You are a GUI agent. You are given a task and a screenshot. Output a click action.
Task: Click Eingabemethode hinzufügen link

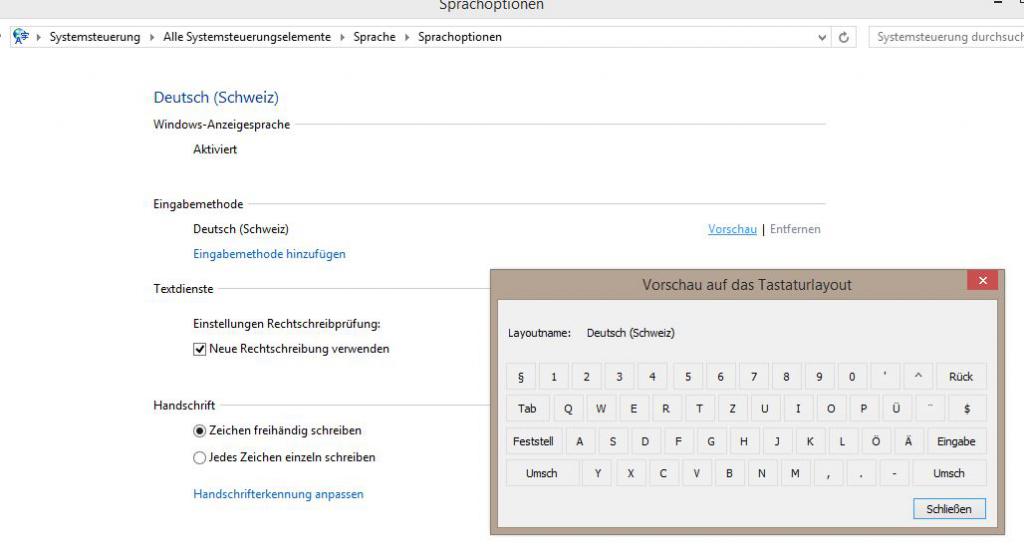click(x=269, y=254)
